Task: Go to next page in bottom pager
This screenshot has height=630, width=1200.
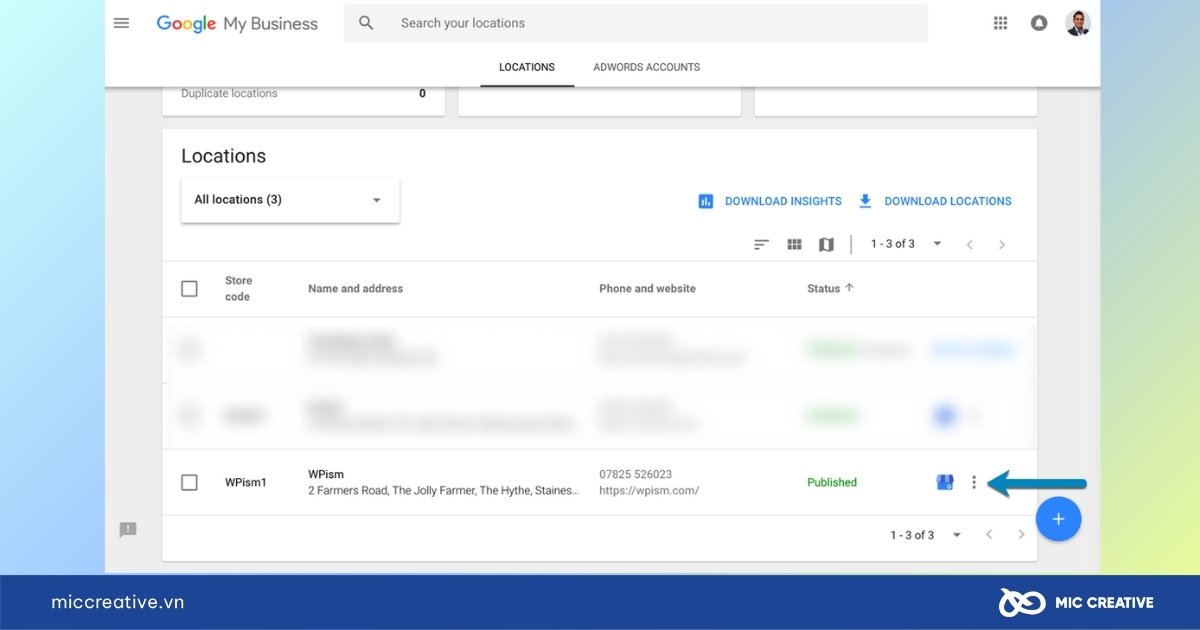Action: (1021, 535)
